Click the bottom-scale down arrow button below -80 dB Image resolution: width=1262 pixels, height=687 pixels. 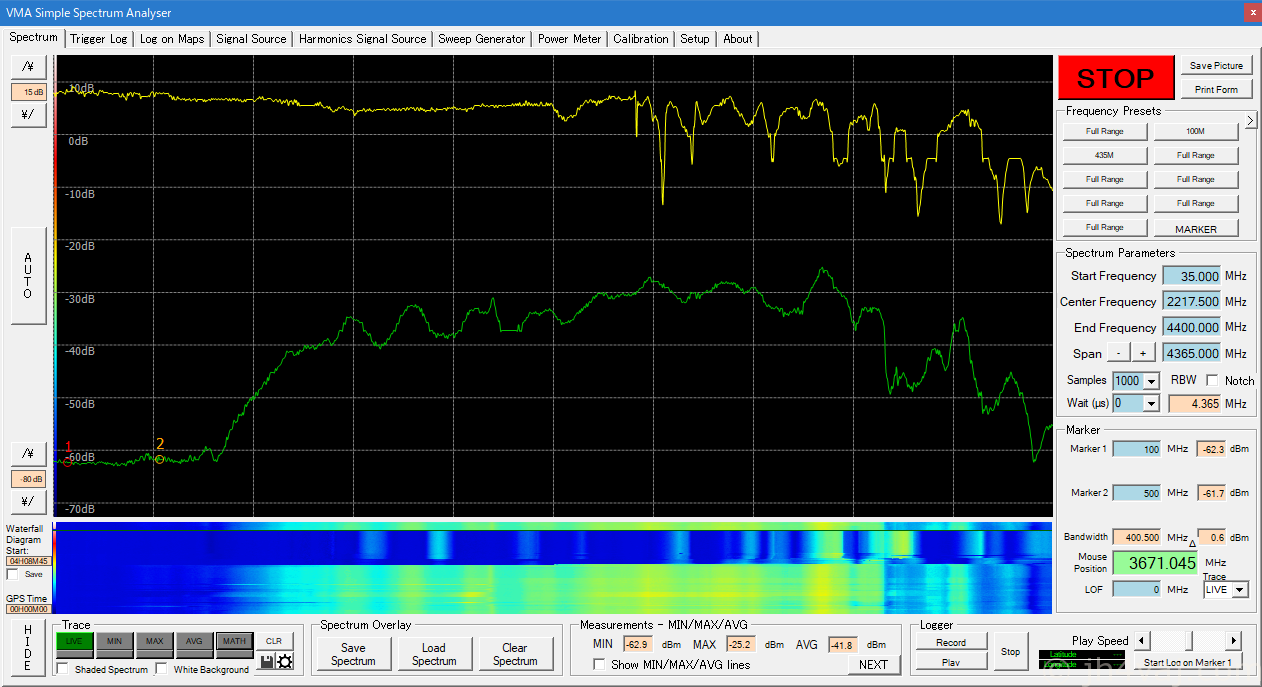tap(29, 502)
